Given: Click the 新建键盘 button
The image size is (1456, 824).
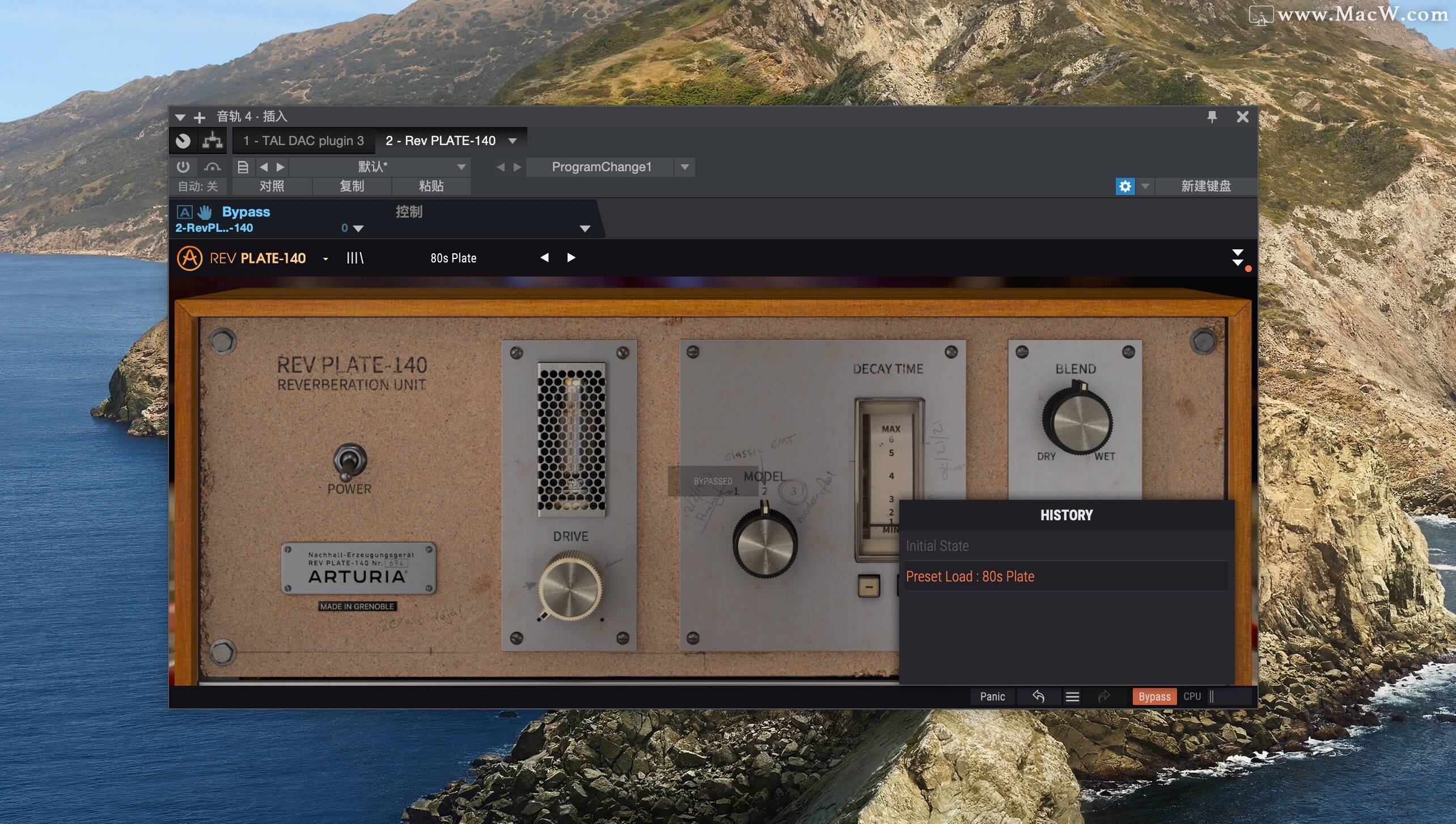Looking at the screenshot, I should (x=1205, y=186).
